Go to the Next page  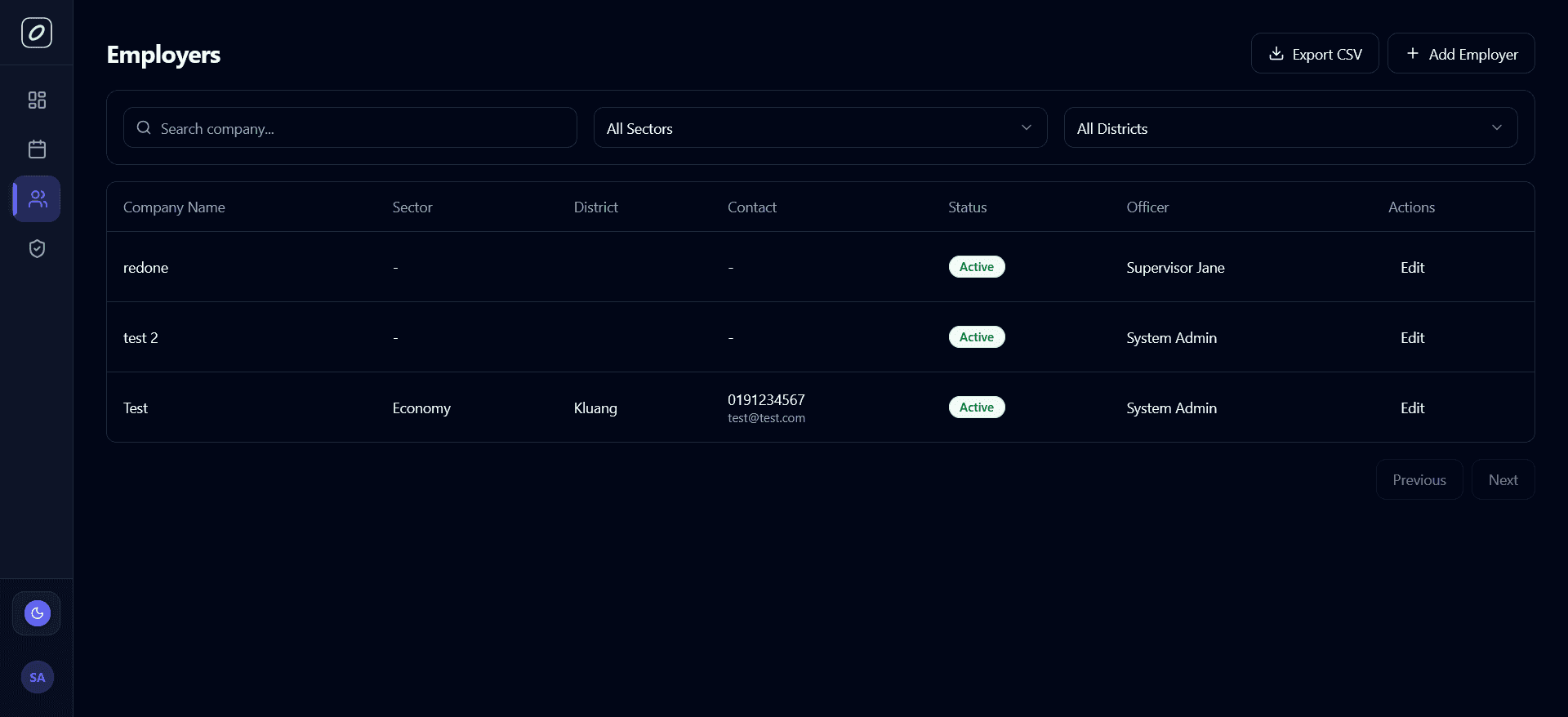coord(1502,480)
